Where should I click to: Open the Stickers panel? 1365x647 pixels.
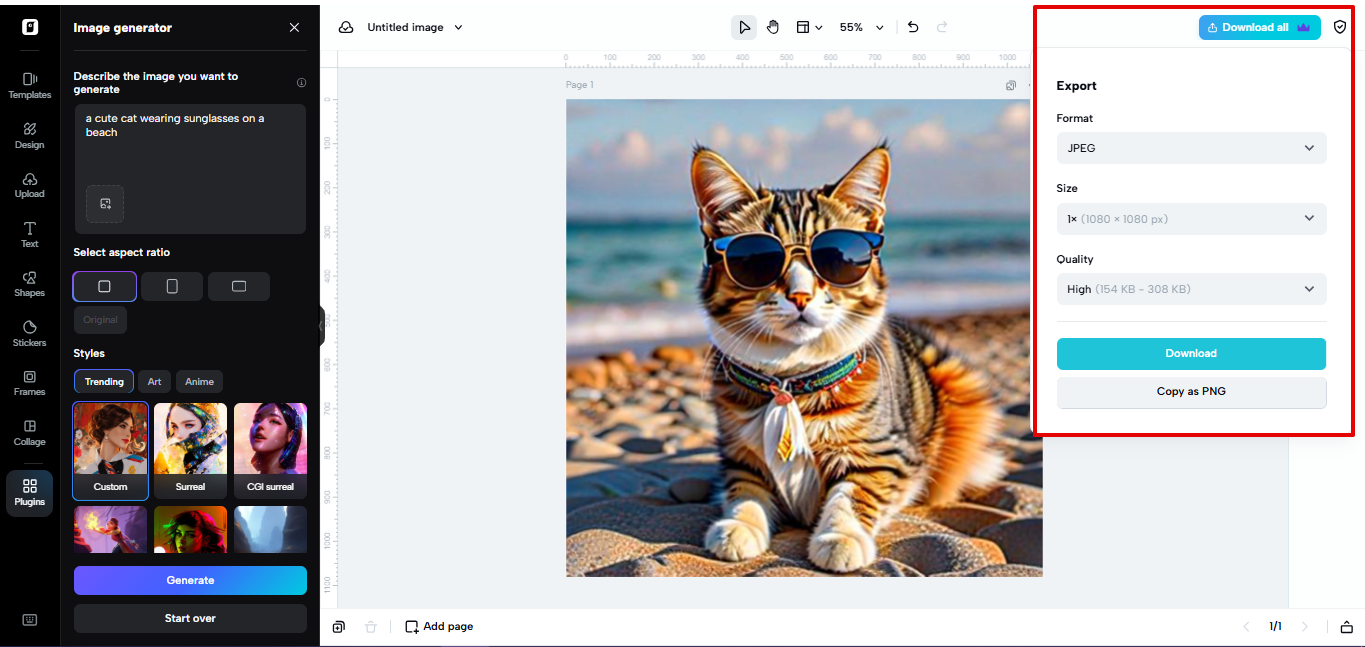(x=29, y=333)
